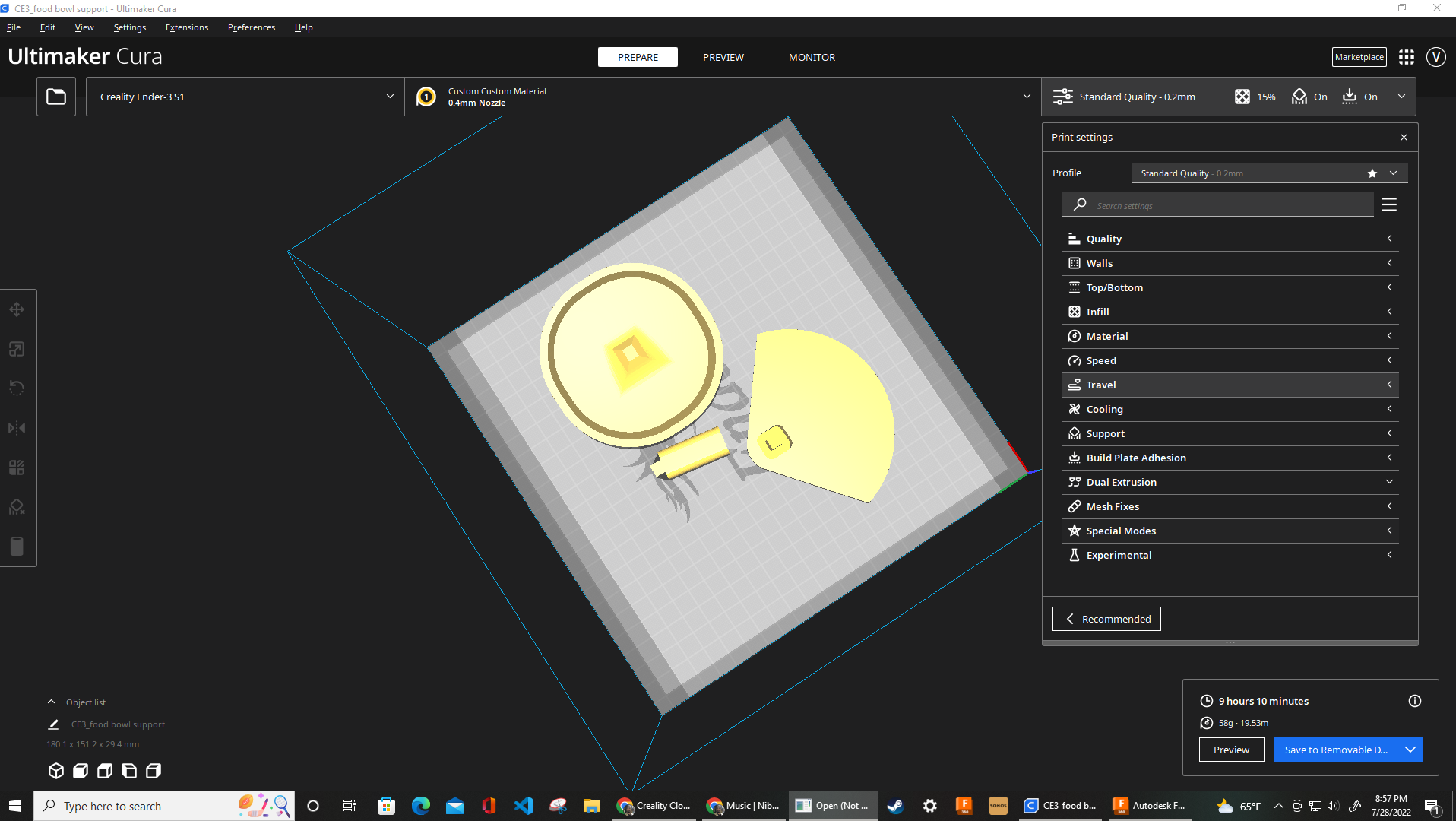Switch to 3D view camera icon
This screenshot has height=821, width=1456.
click(56, 771)
